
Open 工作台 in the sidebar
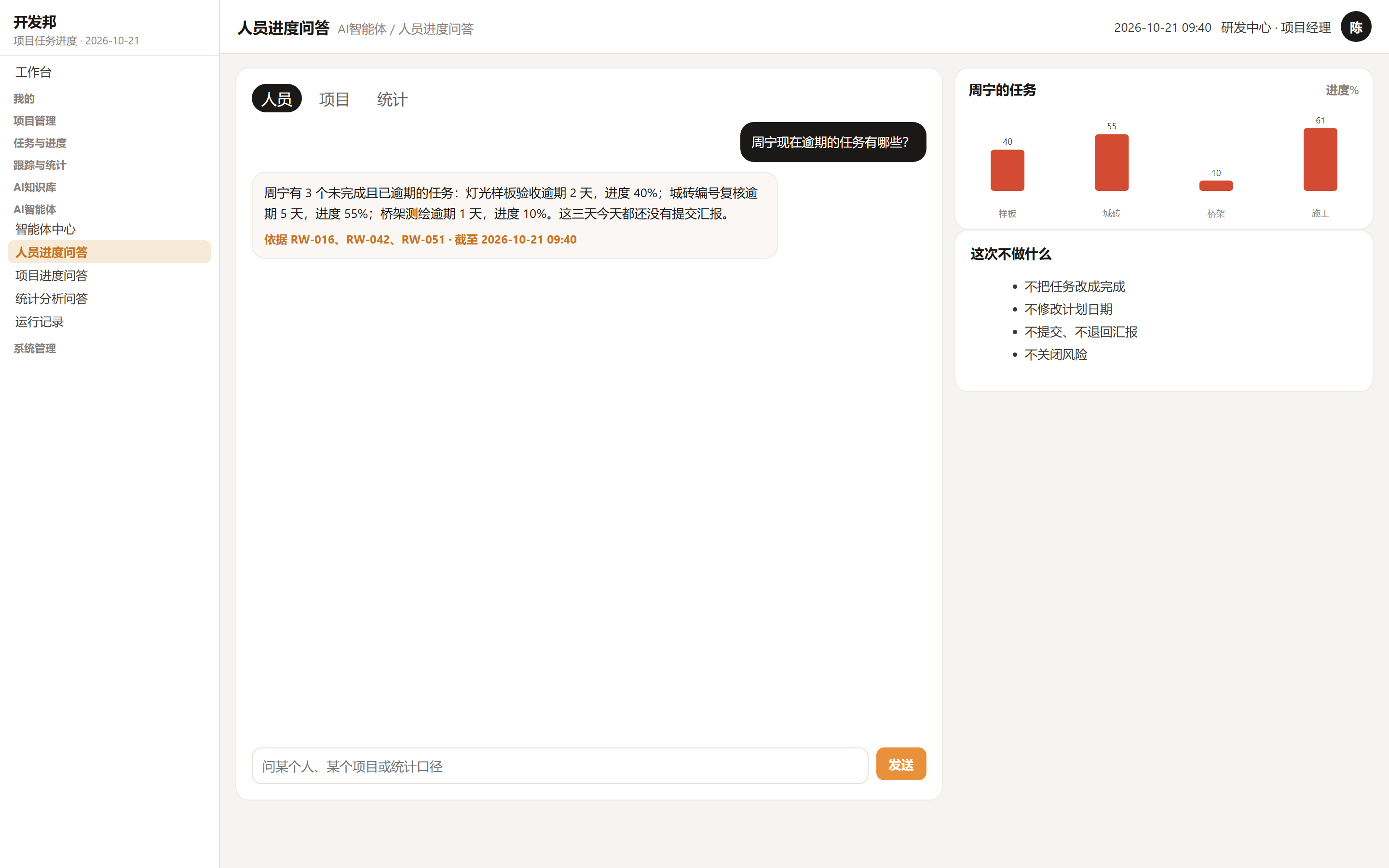pyautogui.click(x=109, y=72)
